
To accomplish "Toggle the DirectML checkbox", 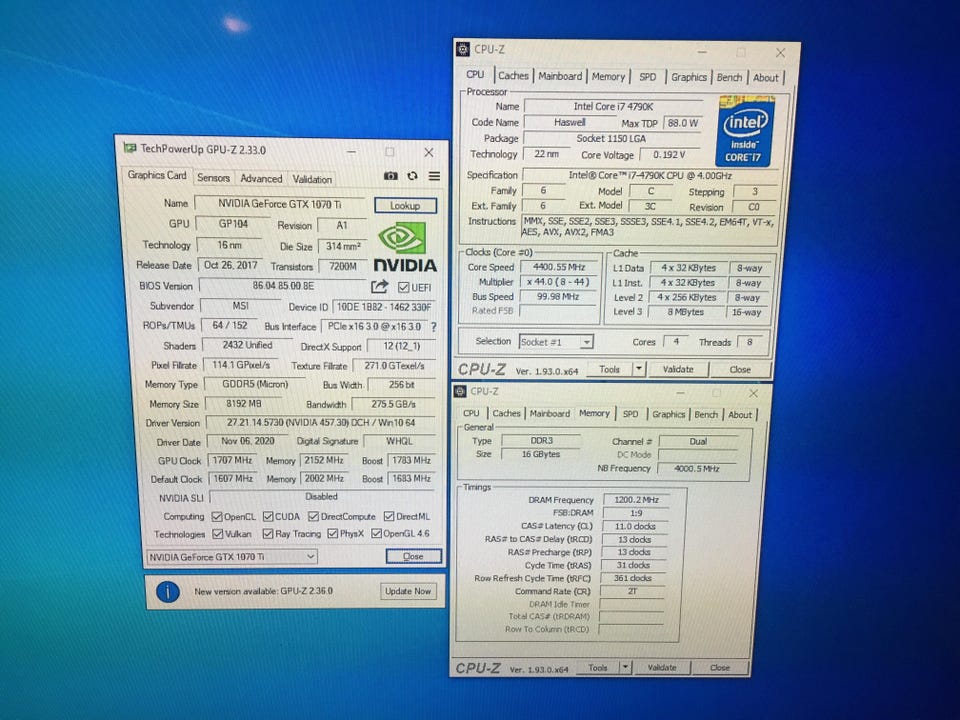I will pyautogui.click(x=389, y=517).
